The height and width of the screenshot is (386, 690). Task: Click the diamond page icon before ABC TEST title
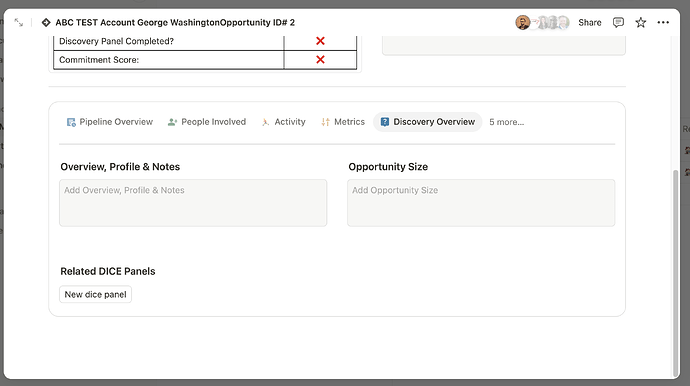click(x=46, y=22)
